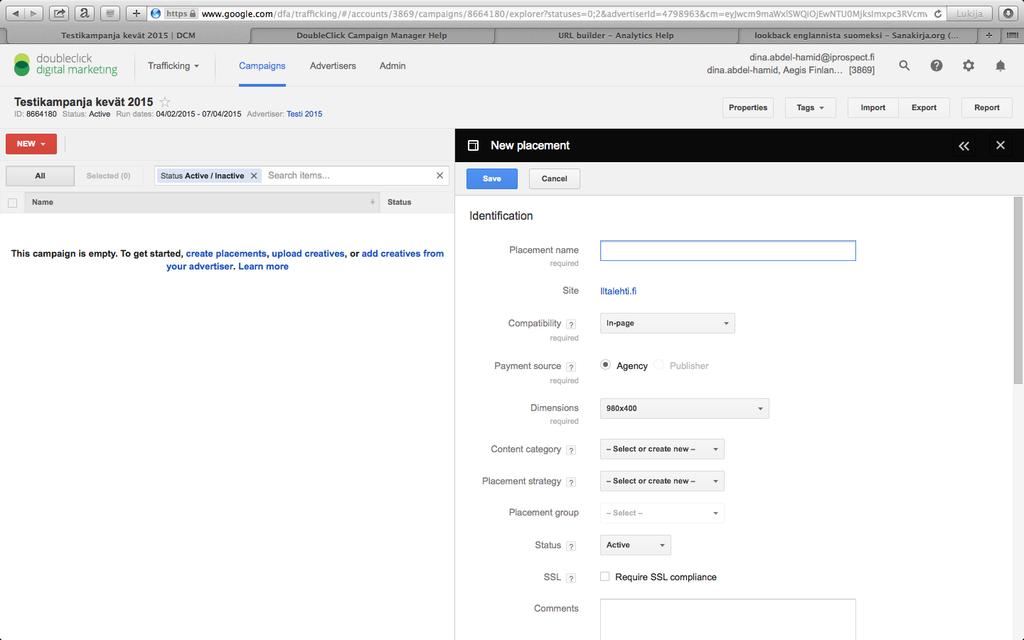
Task: Click the help icon next to Placement strategy
Action: click(571, 482)
